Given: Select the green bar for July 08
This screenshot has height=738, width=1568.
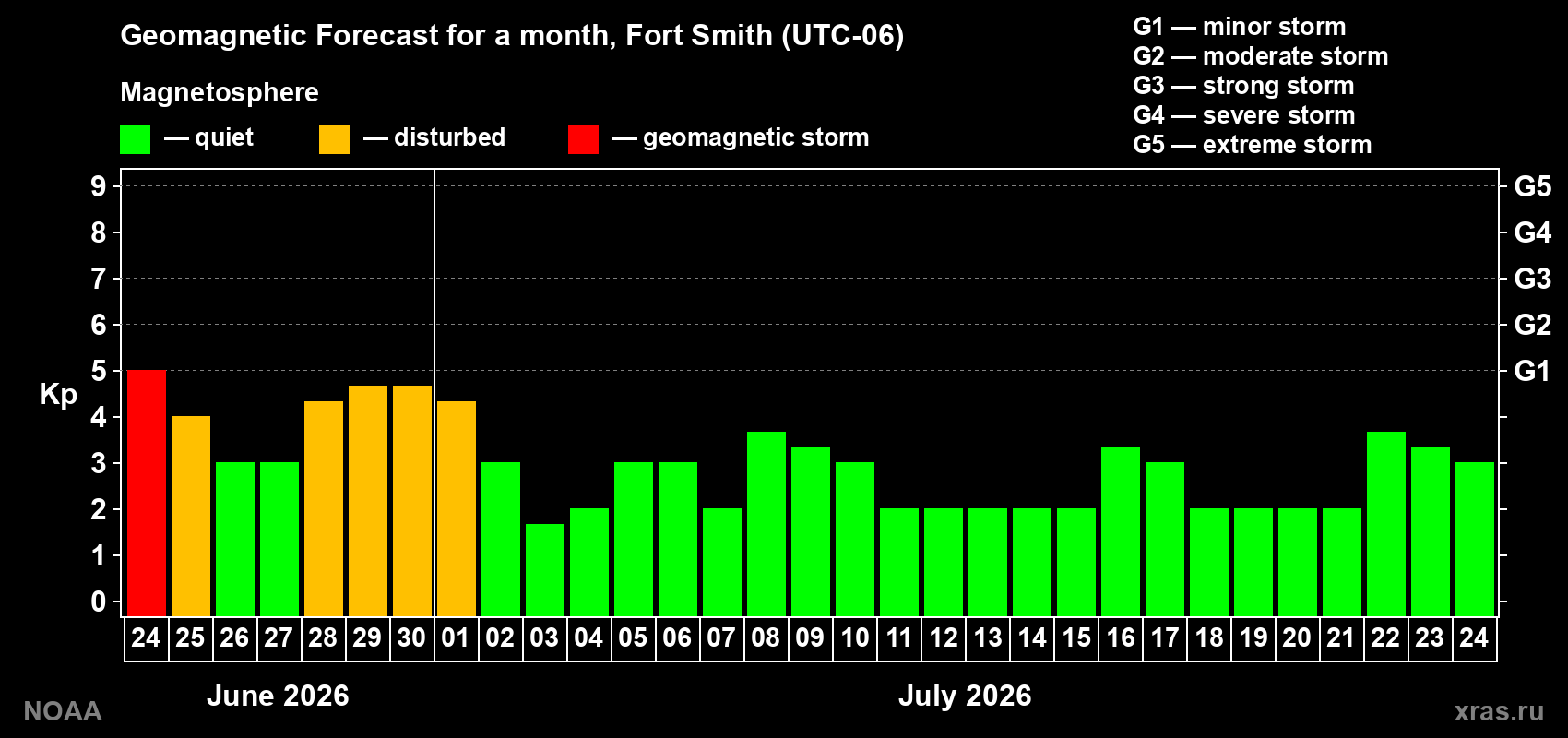Looking at the screenshot, I should pyautogui.click(x=766, y=524).
